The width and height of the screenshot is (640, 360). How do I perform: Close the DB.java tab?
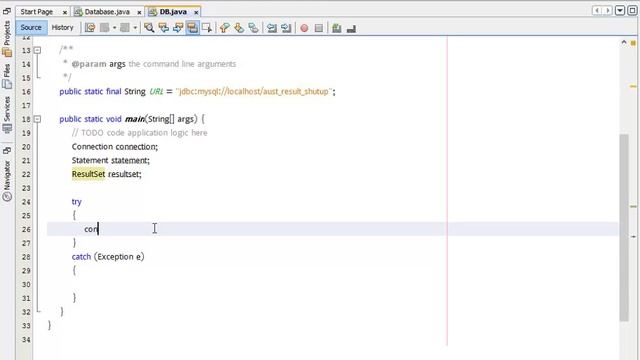point(196,13)
